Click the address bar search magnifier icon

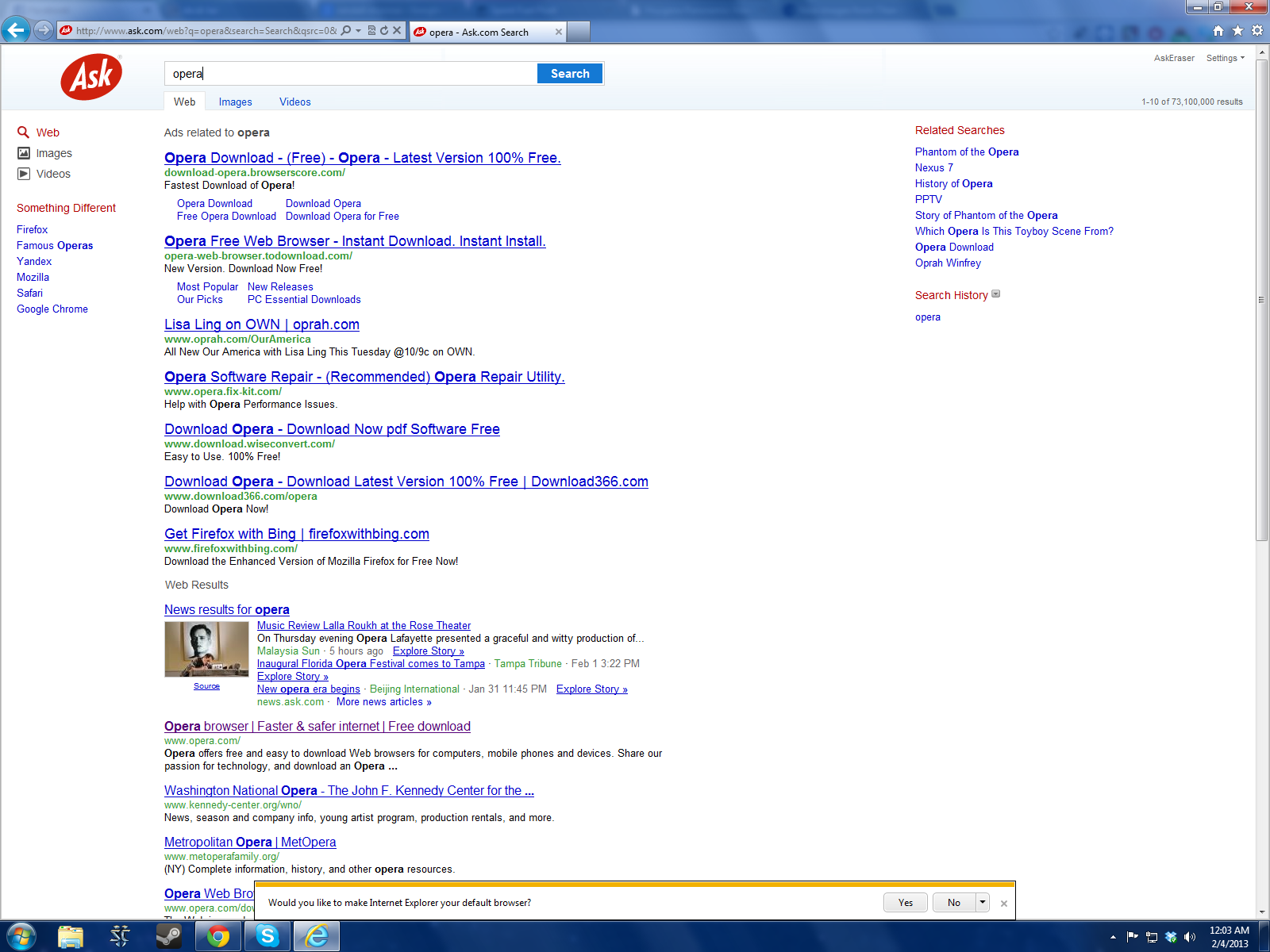(x=346, y=31)
